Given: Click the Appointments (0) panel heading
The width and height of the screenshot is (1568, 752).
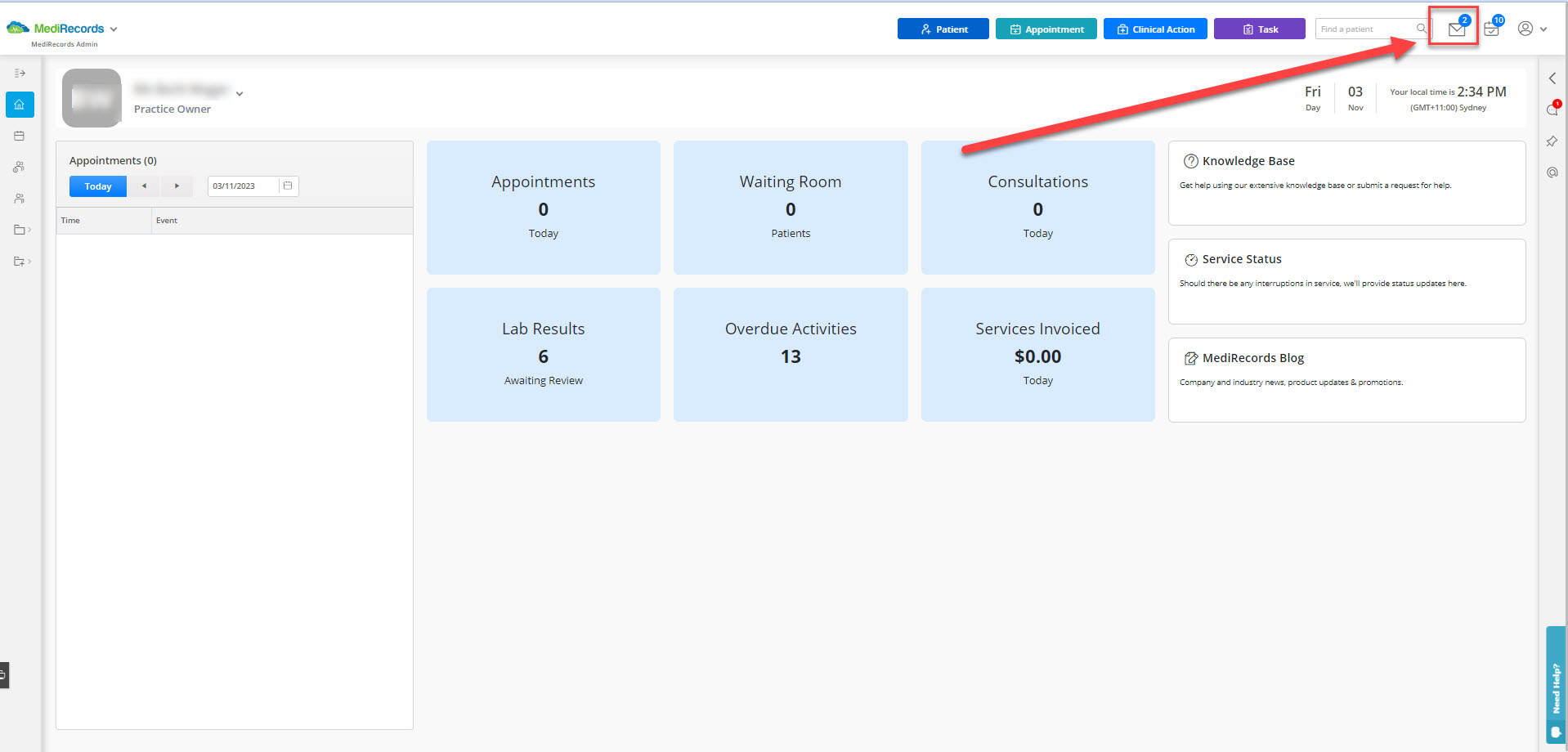Looking at the screenshot, I should tap(113, 161).
